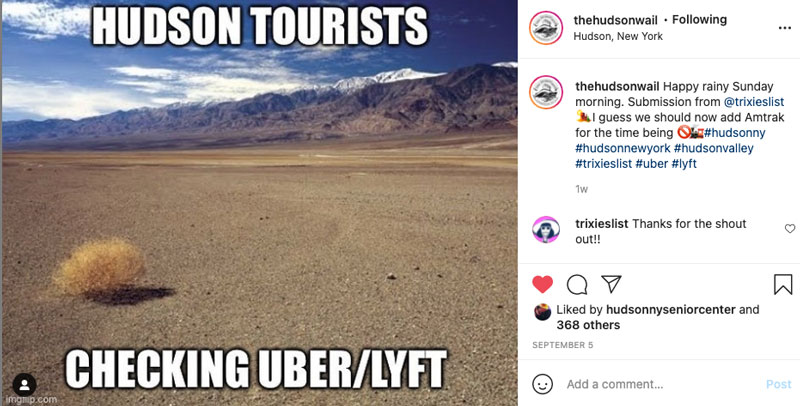Open the Hudson, New York location link
This screenshot has width=800, height=406.
coord(618,36)
